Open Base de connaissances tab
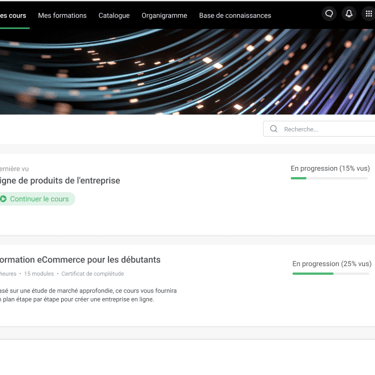 (235, 15)
